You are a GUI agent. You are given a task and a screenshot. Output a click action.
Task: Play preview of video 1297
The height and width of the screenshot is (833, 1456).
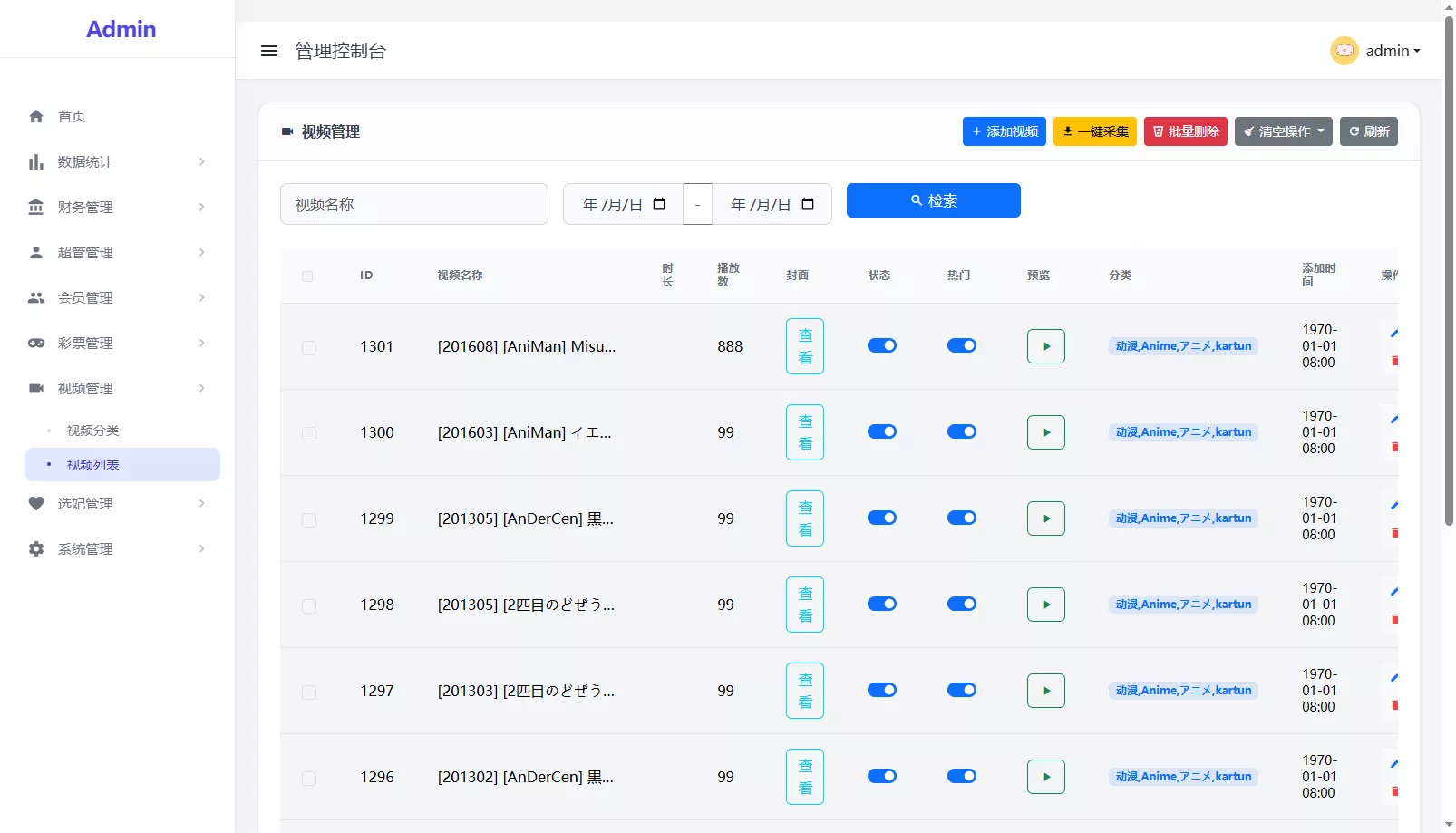pos(1045,691)
